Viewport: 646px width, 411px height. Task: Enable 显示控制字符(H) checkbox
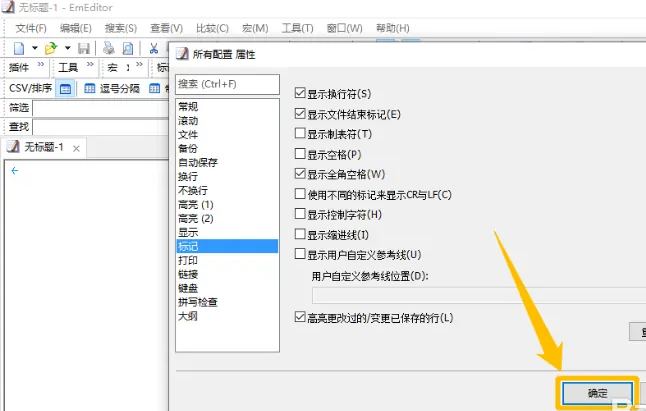300,214
